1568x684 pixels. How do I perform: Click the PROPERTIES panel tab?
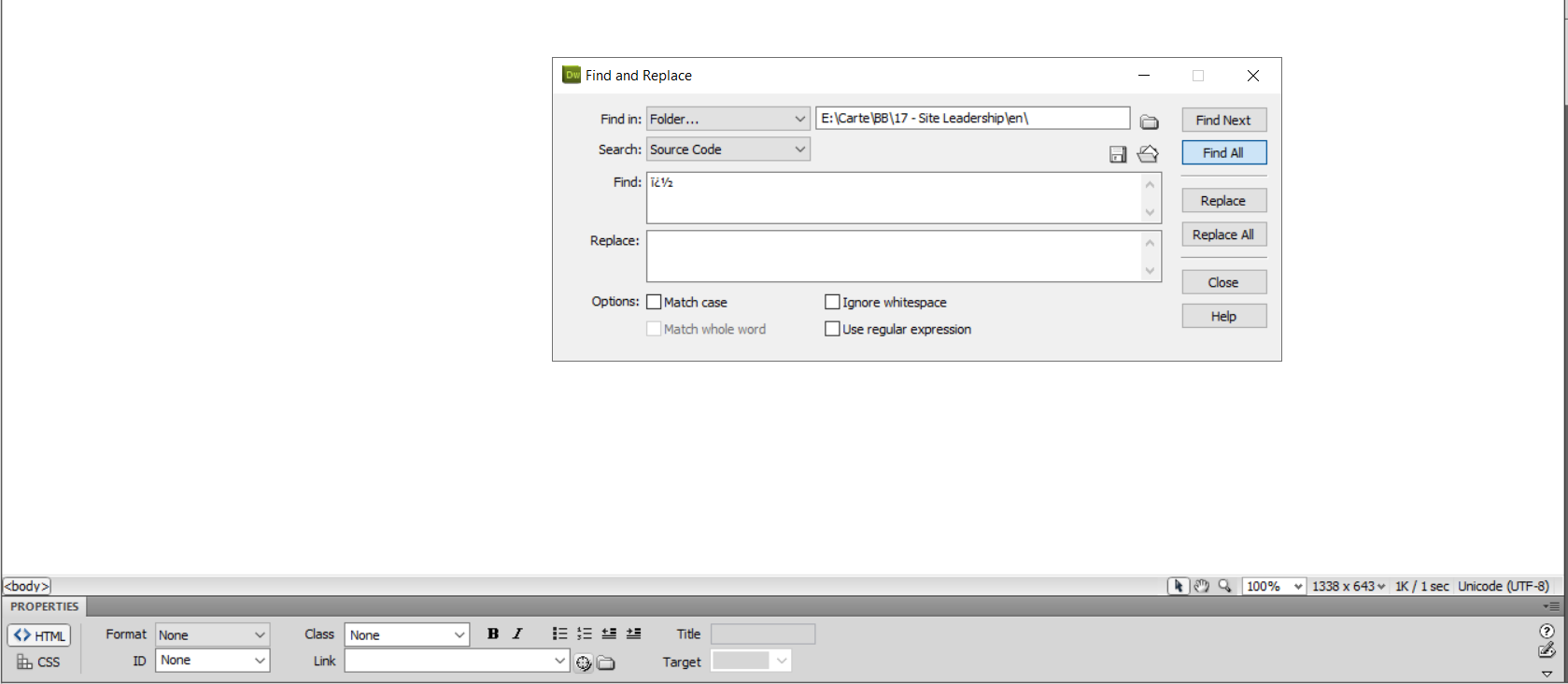click(45, 606)
